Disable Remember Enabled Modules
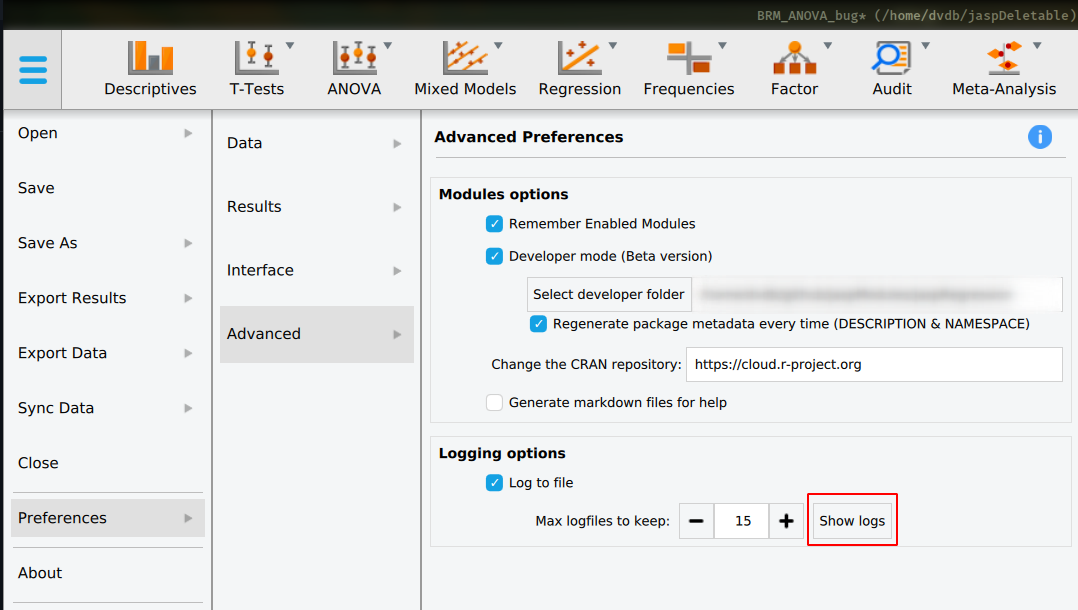The image size is (1078, 610). [494, 224]
